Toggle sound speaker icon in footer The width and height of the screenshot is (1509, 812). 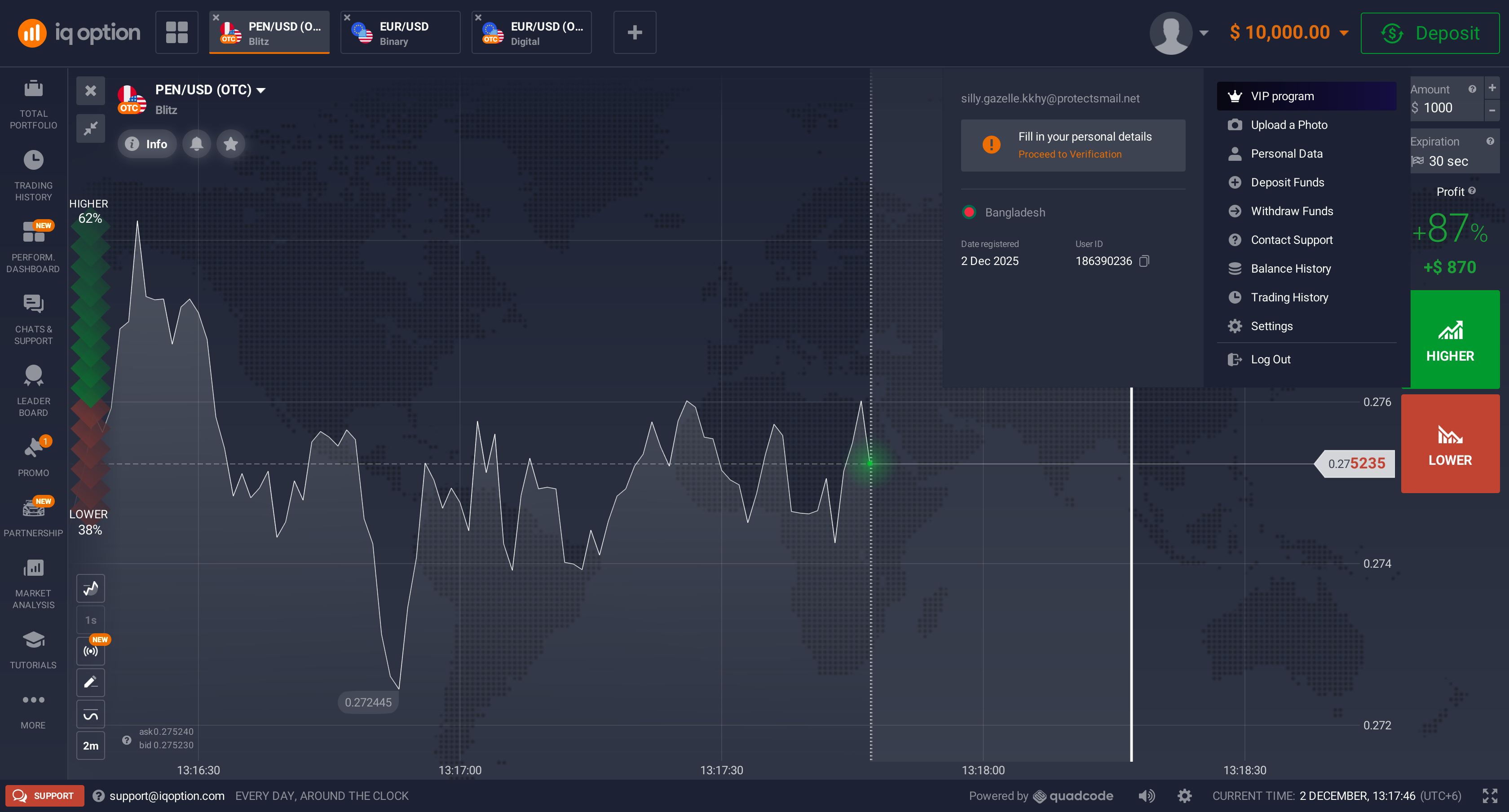1147,795
